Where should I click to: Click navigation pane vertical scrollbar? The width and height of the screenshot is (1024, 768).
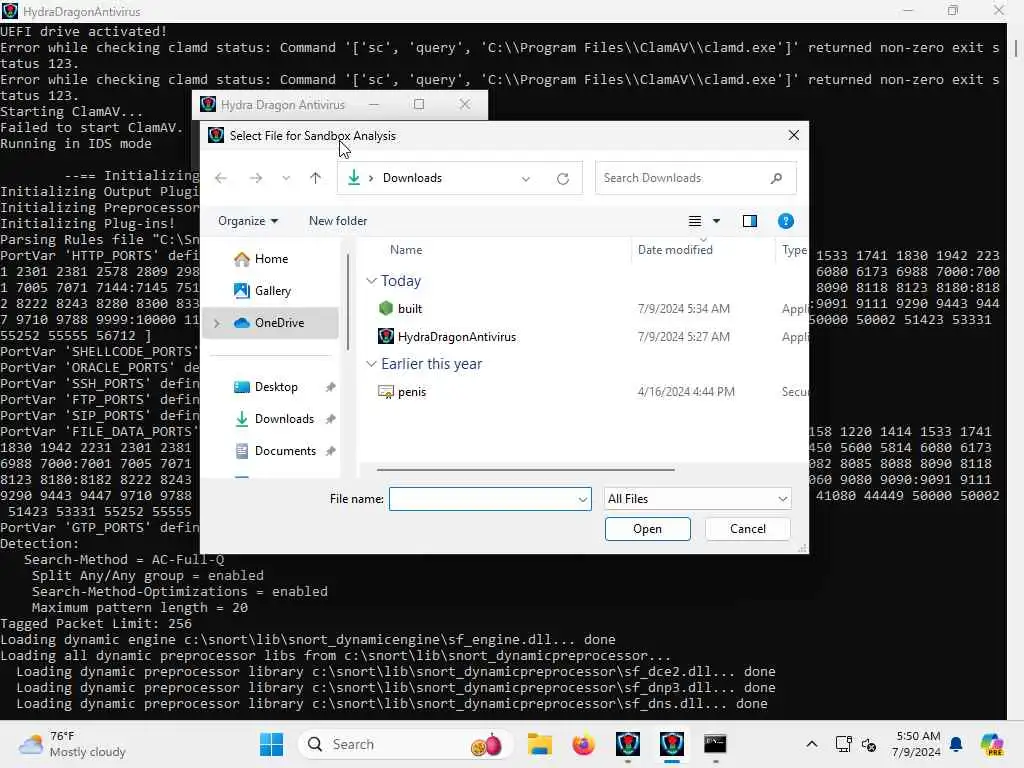tap(348, 300)
